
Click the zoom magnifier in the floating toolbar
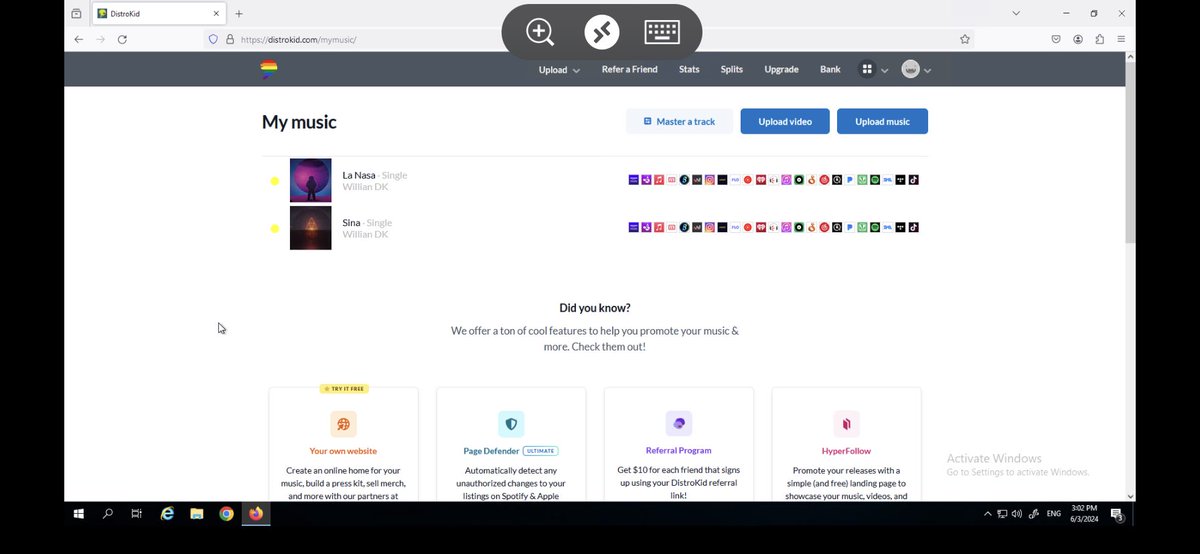pyautogui.click(x=540, y=32)
